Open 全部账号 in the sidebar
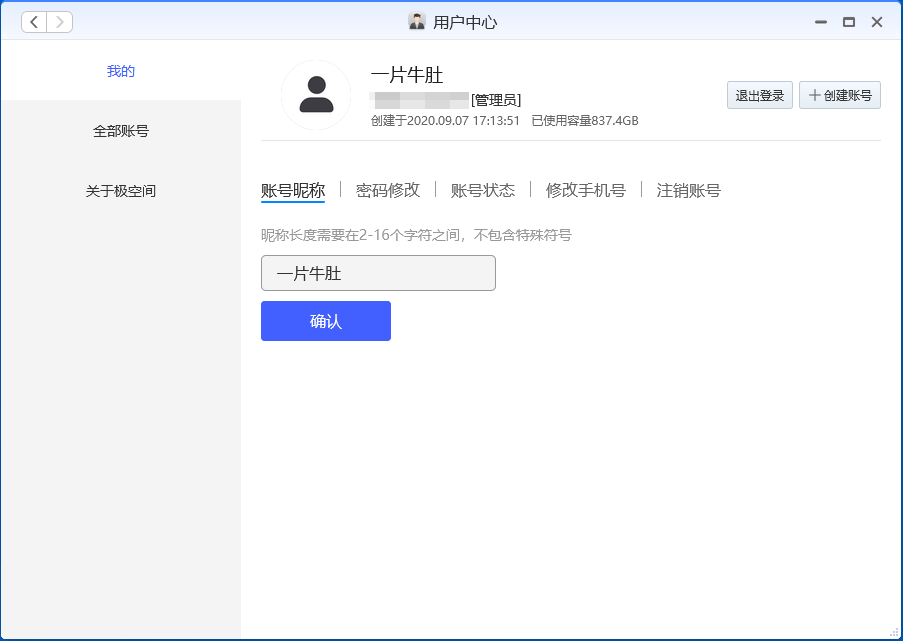This screenshot has width=903, height=641. 121,131
